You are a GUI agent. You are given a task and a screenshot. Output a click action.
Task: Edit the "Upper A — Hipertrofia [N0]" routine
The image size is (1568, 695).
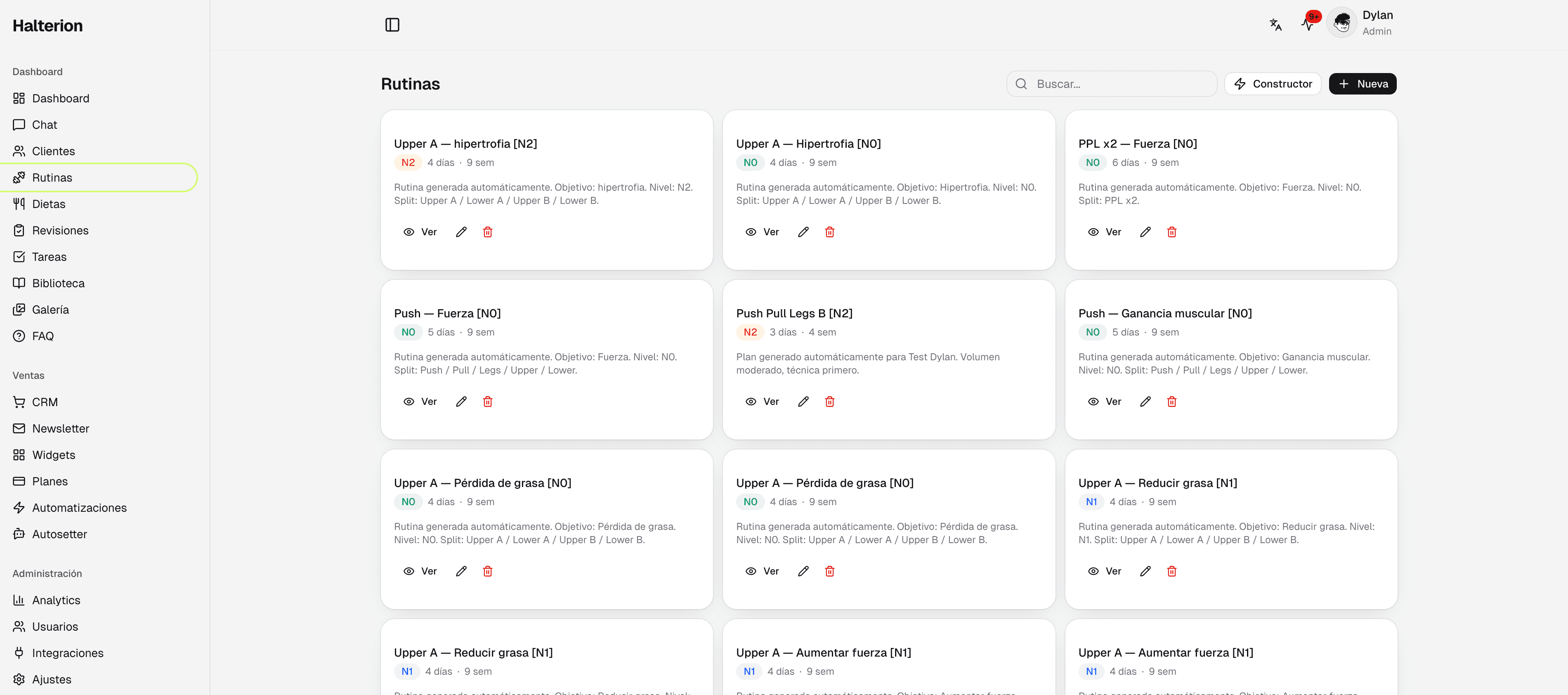click(x=803, y=232)
